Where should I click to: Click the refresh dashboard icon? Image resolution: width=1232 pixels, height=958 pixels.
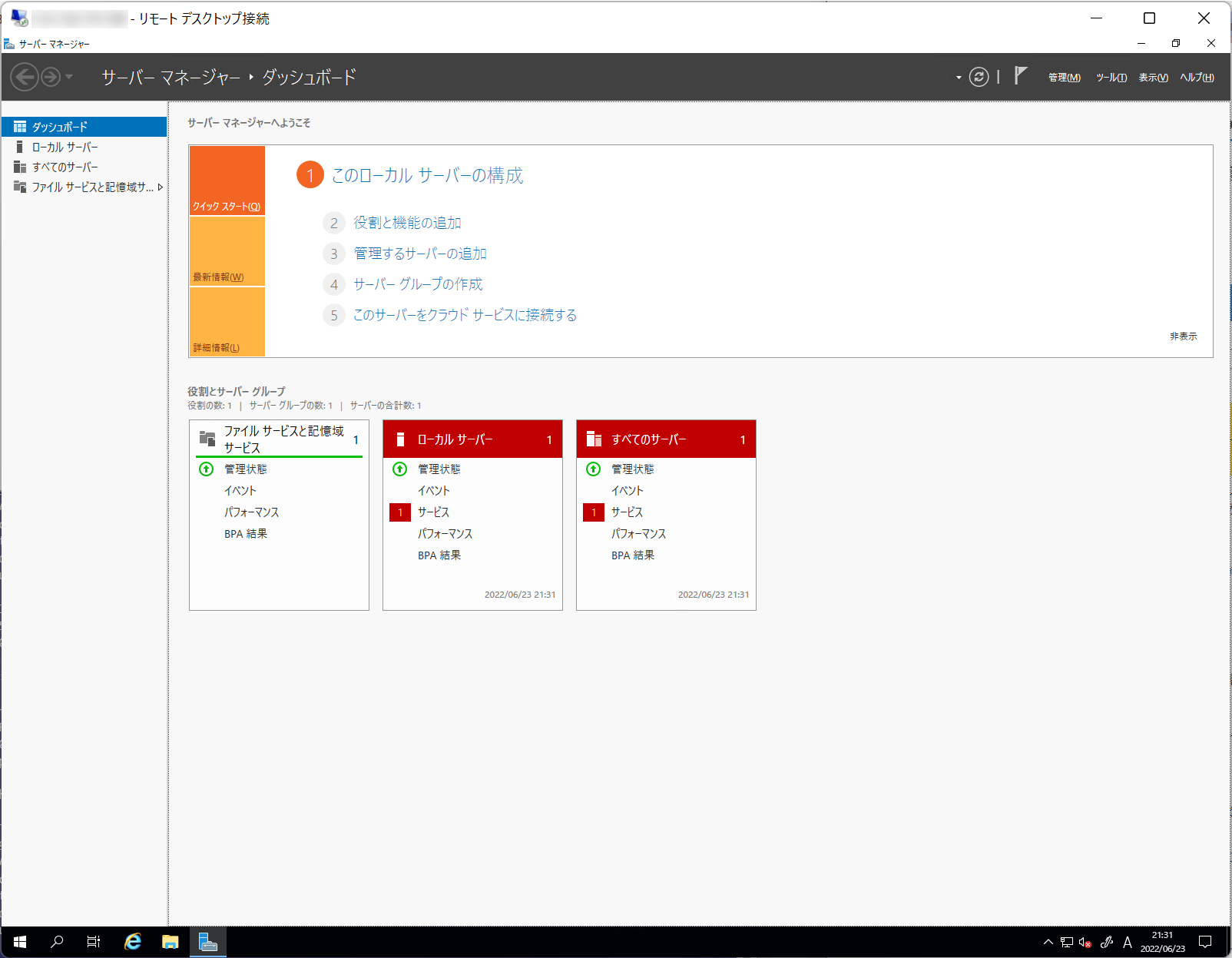pyautogui.click(x=979, y=77)
